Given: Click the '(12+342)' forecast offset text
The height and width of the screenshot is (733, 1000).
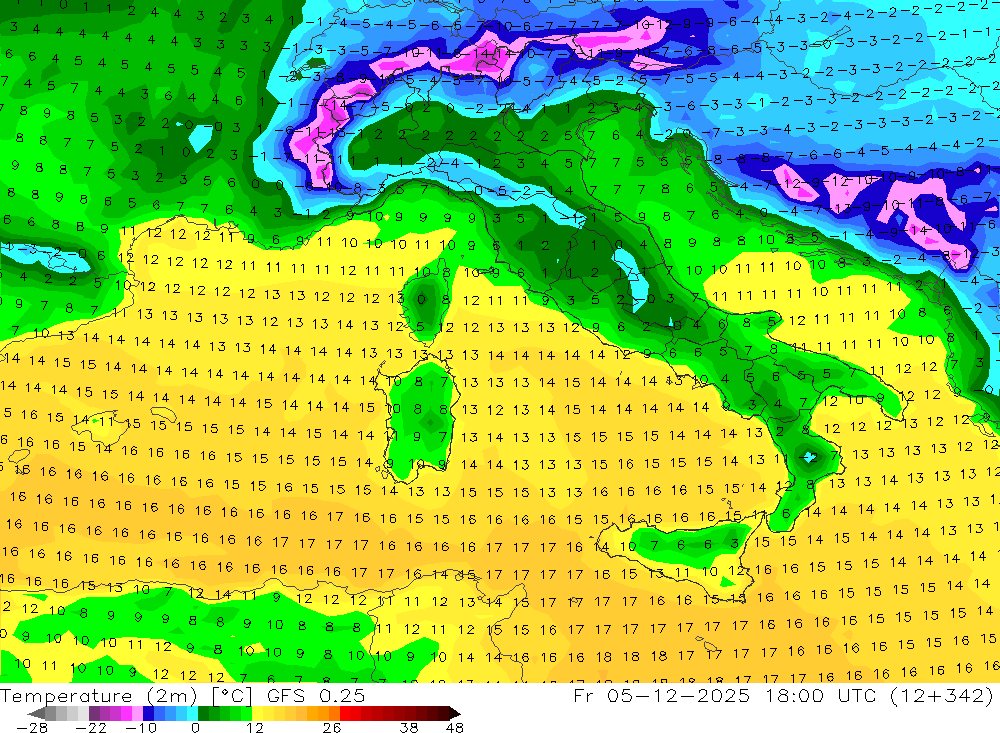Looking at the screenshot, I should [x=944, y=696].
